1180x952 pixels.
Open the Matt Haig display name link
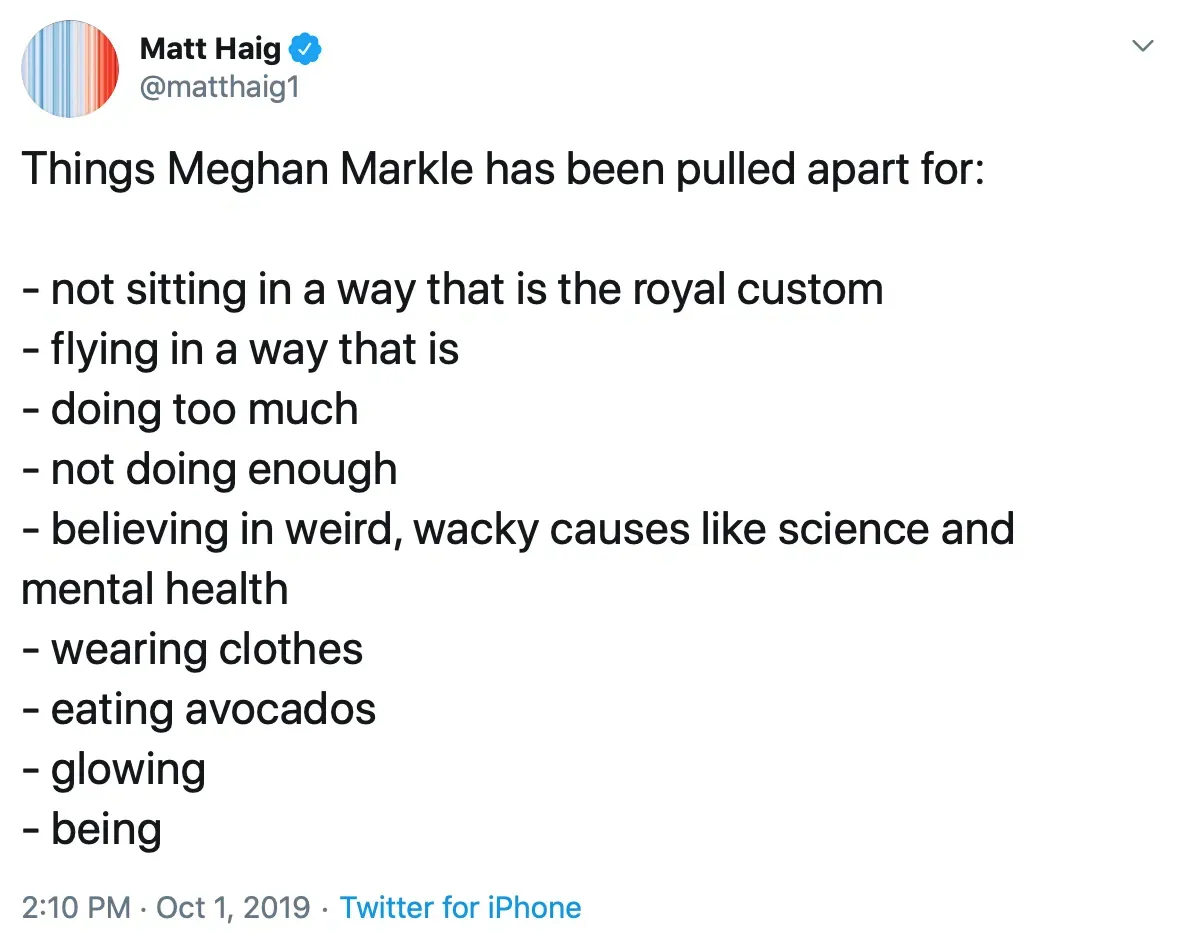(x=210, y=48)
